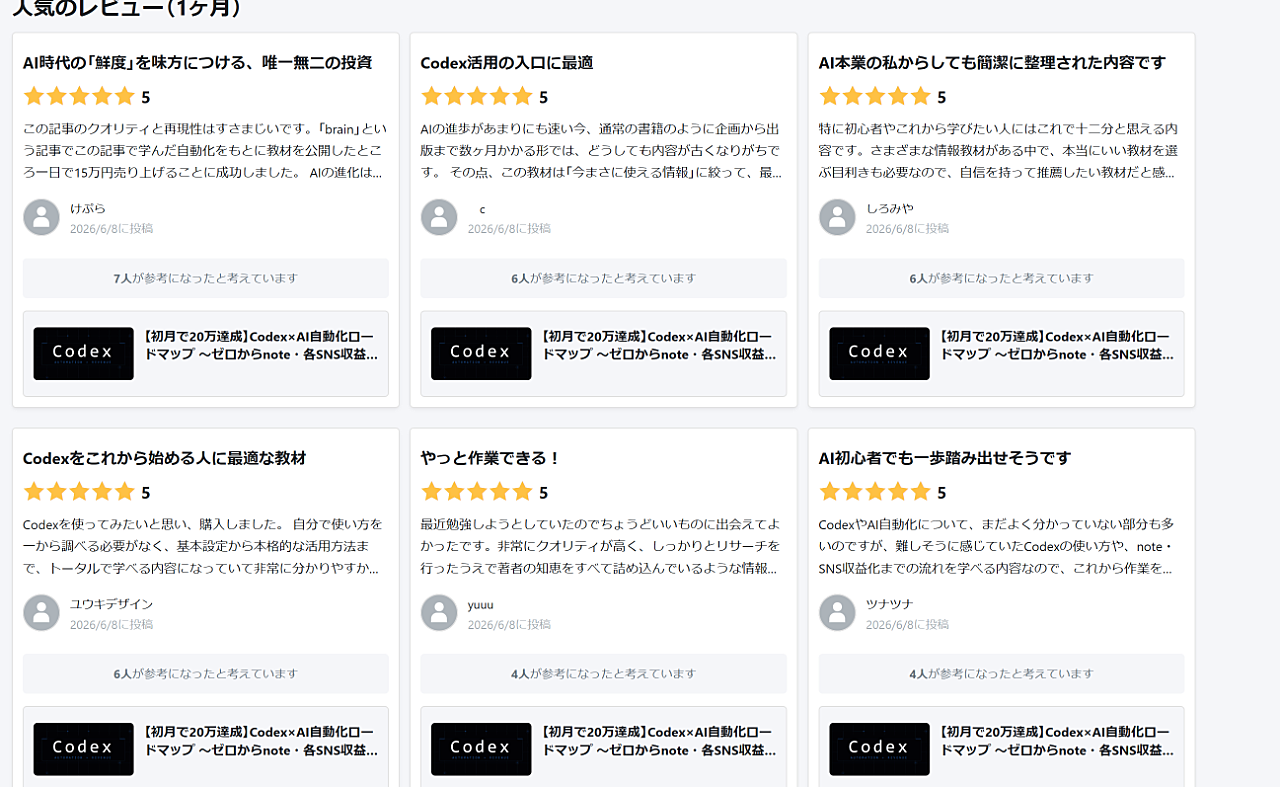This screenshot has height=787, width=1280.
Task: Open review titled AI時代の「鮮度」を味方につける
Action: 197,62
